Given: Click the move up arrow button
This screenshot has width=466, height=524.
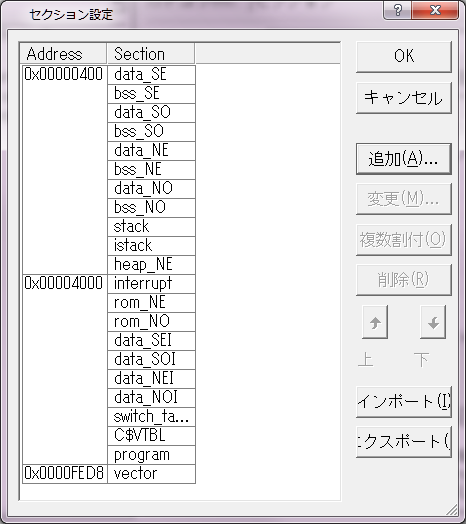Looking at the screenshot, I should coord(375,322).
